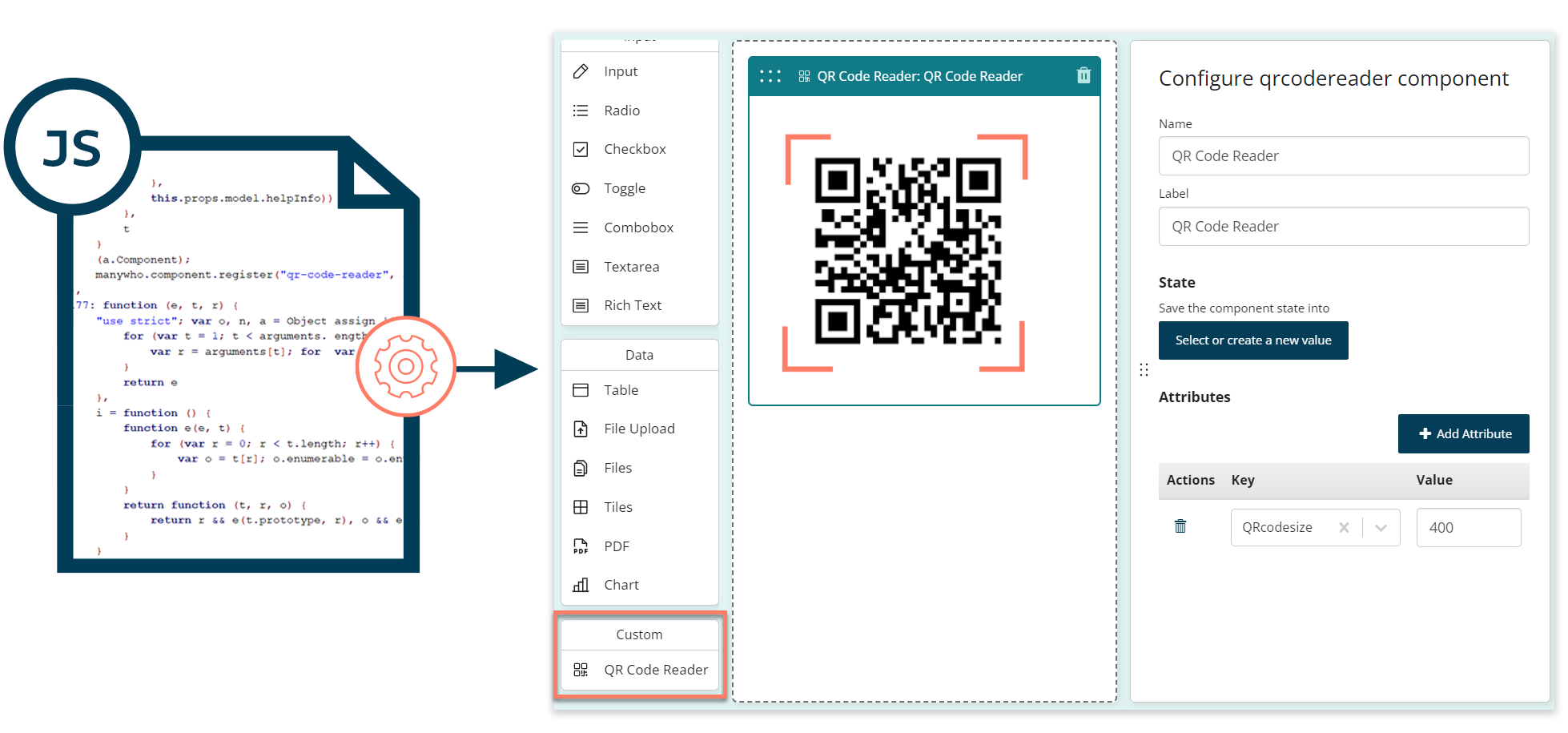Click Select or create a new value
1568x733 pixels.
pos(1252,340)
